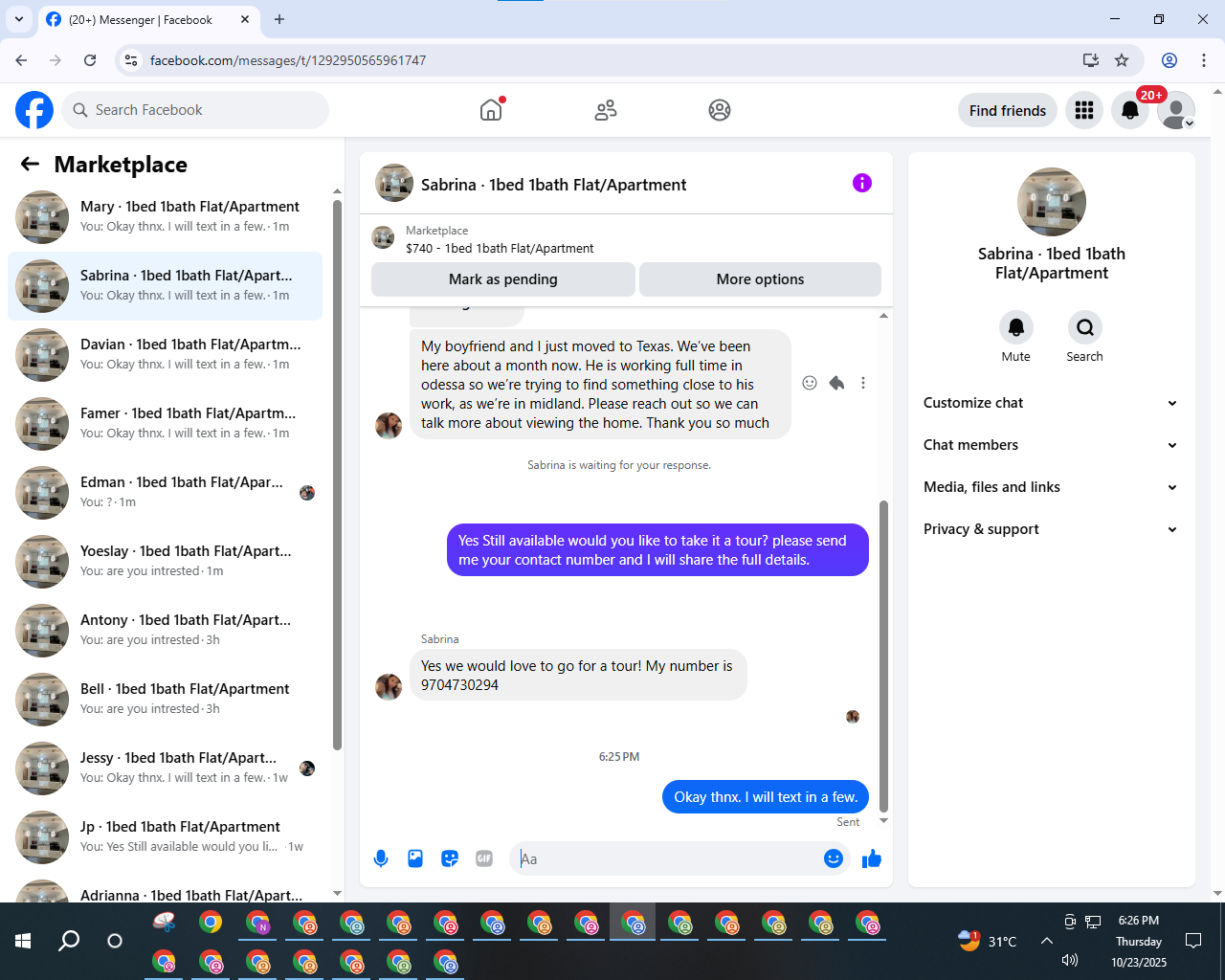This screenshot has height=980, width=1225.
Task: Open the account profile avatar menu
Action: point(1176,111)
